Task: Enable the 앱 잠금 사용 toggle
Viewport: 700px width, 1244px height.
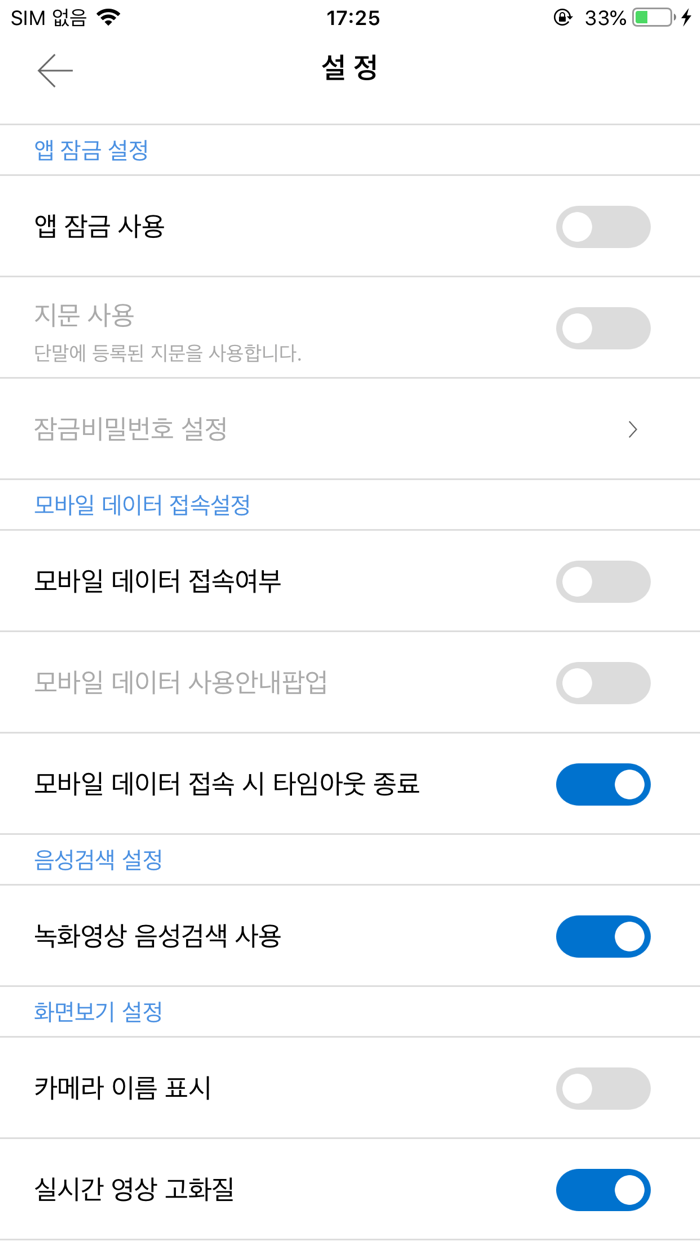Action: click(603, 227)
